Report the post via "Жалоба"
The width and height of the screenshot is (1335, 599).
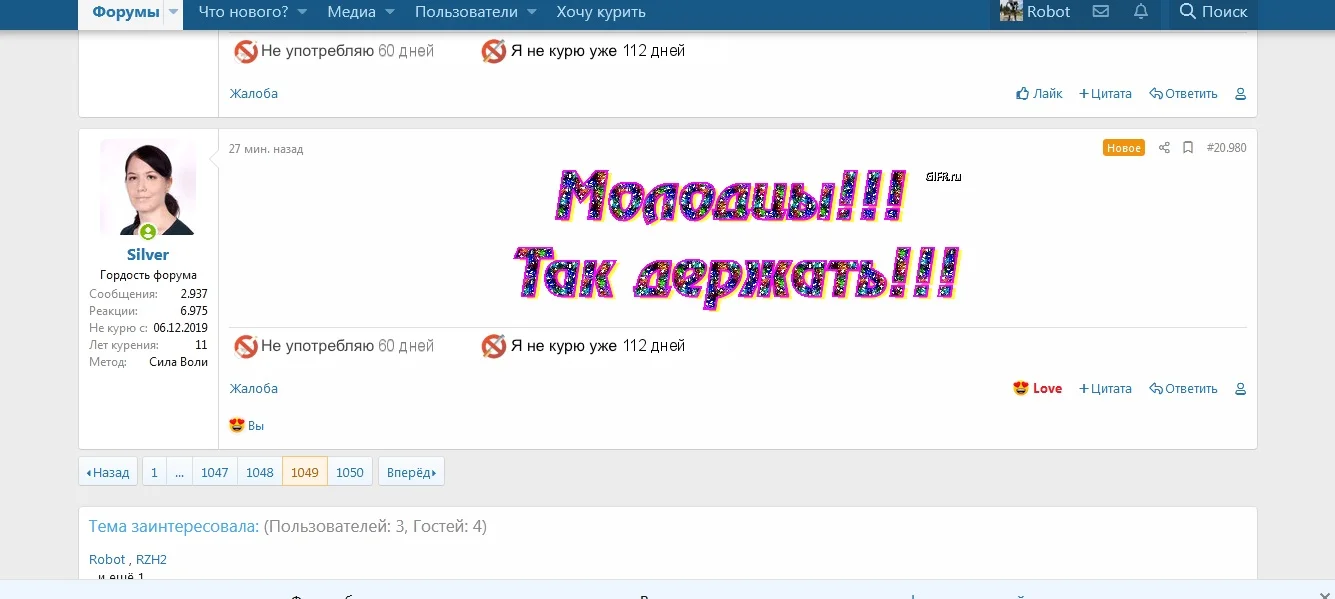[x=253, y=388]
